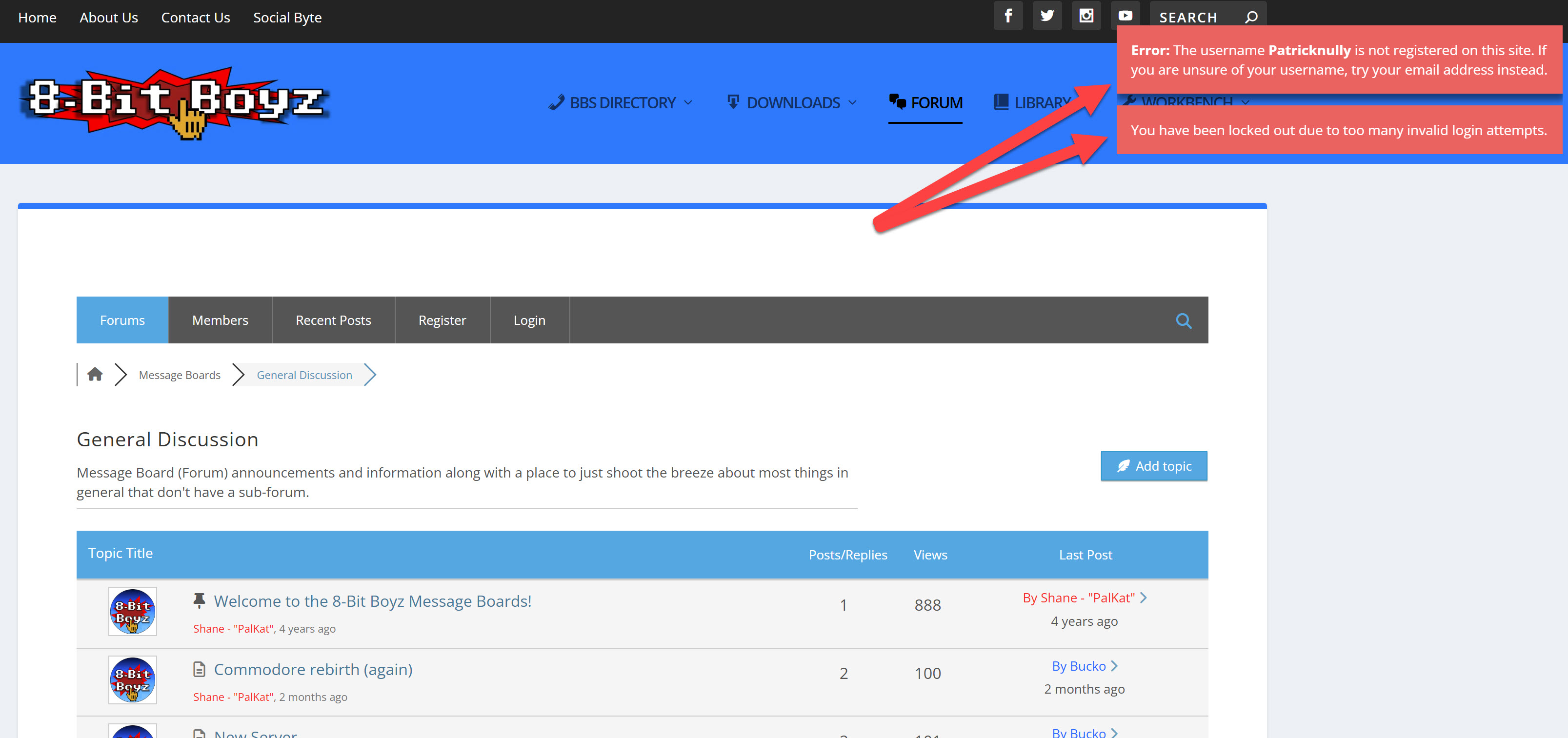1568x738 pixels.
Task: Jump to last post by Shane arrow
Action: point(1144,598)
